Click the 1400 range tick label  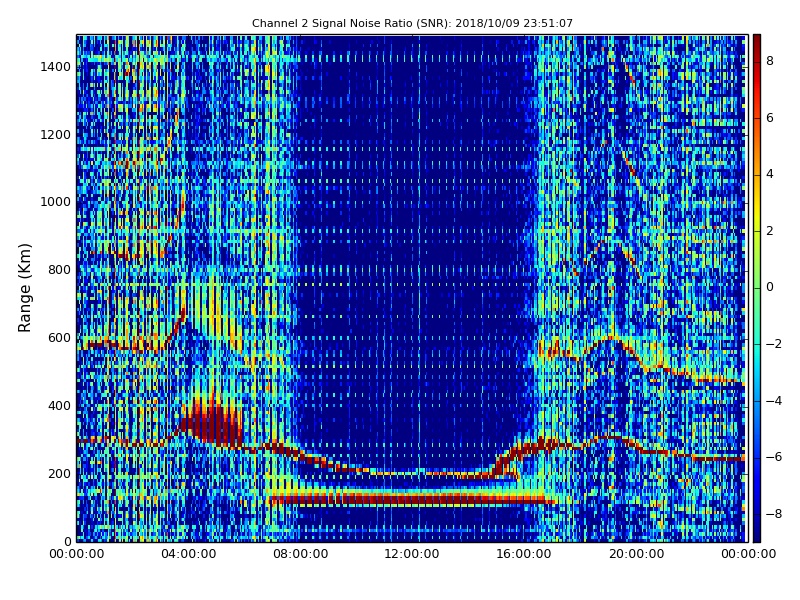coord(56,67)
